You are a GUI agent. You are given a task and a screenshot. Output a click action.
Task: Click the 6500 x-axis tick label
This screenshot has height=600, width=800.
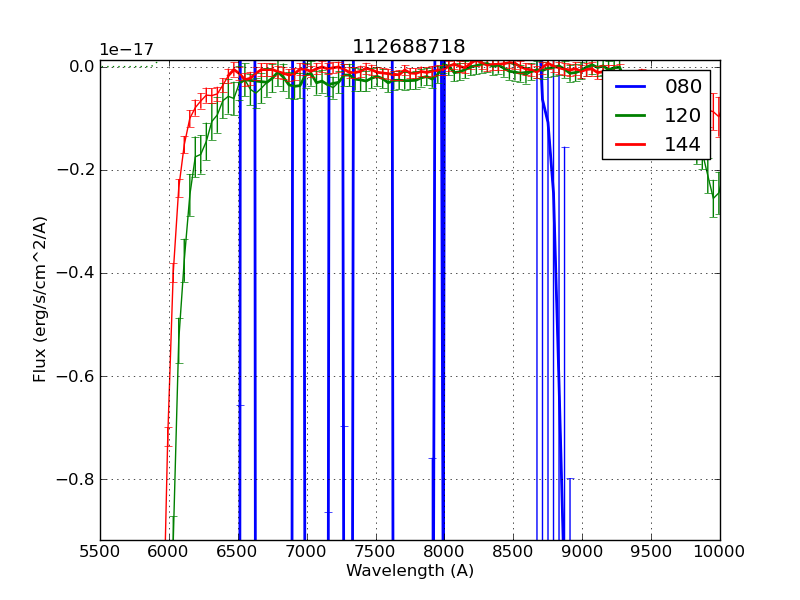coord(238,550)
